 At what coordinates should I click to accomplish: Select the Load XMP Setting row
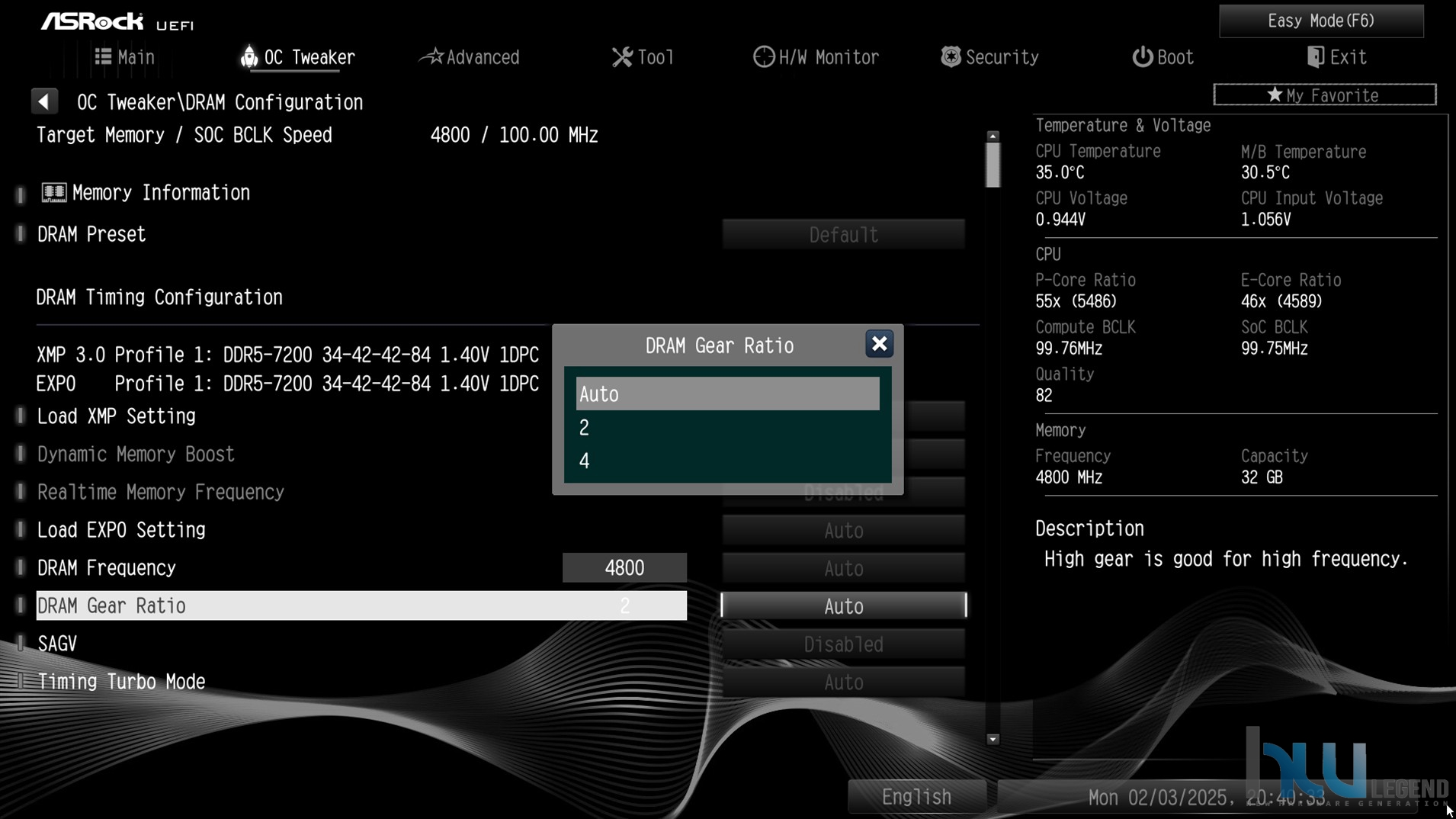(116, 416)
